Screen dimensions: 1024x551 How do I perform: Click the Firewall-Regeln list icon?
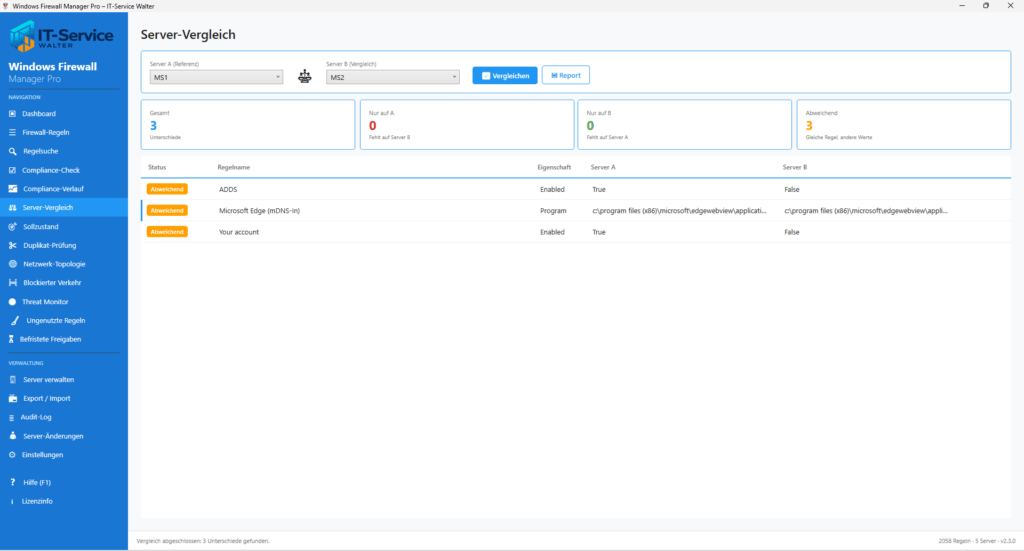(12, 133)
